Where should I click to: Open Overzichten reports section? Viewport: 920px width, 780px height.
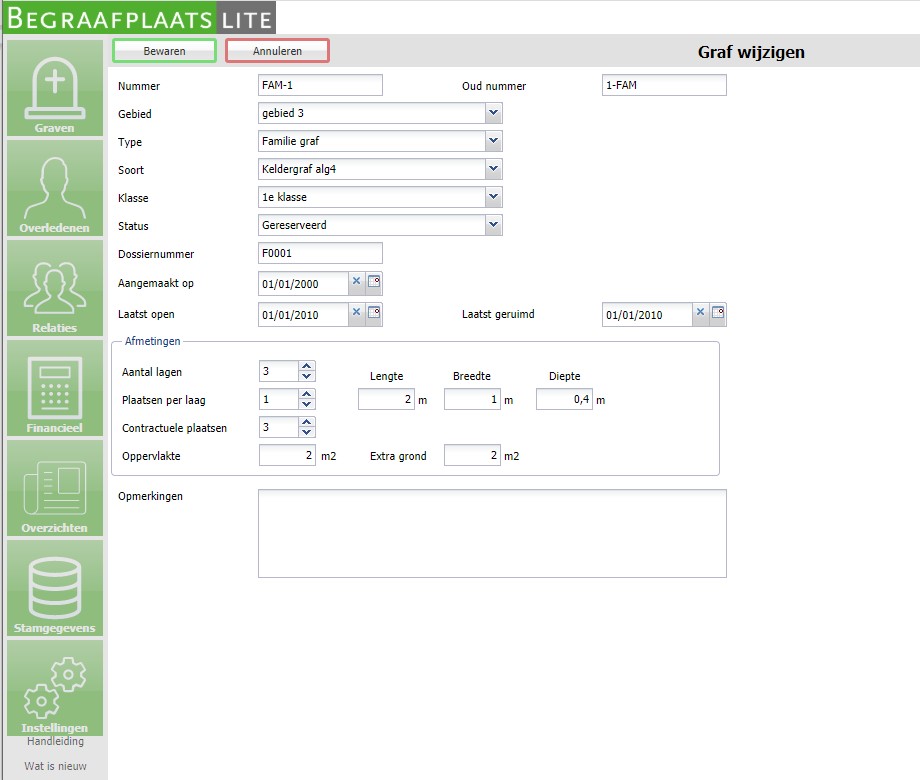click(55, 488)
